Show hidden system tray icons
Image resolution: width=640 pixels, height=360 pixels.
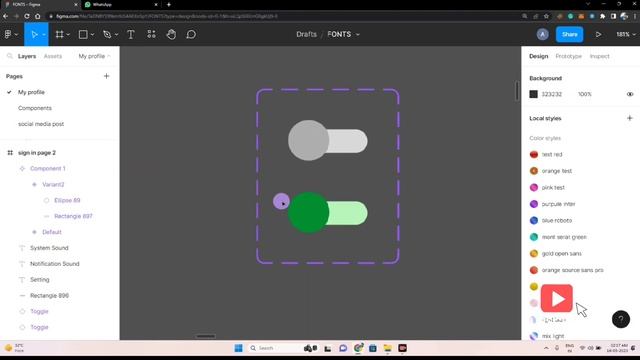pos(546,348)
